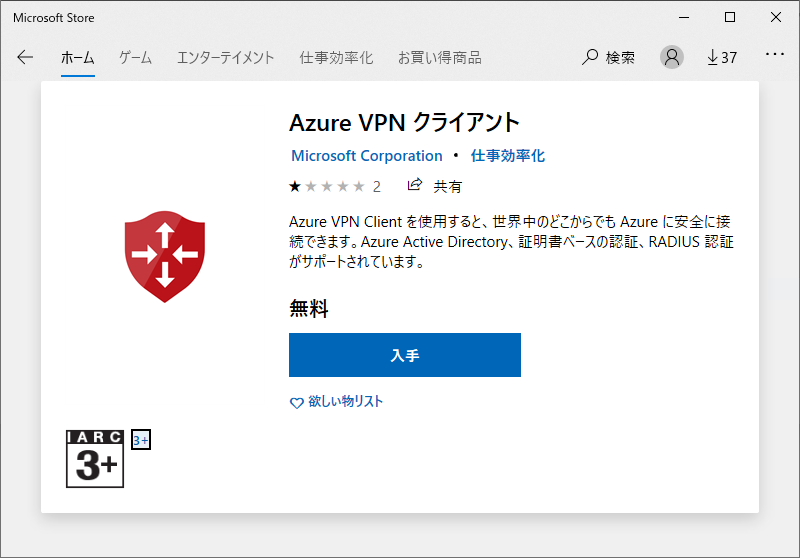Open the See more ellipsis menu

click(775, 56)
